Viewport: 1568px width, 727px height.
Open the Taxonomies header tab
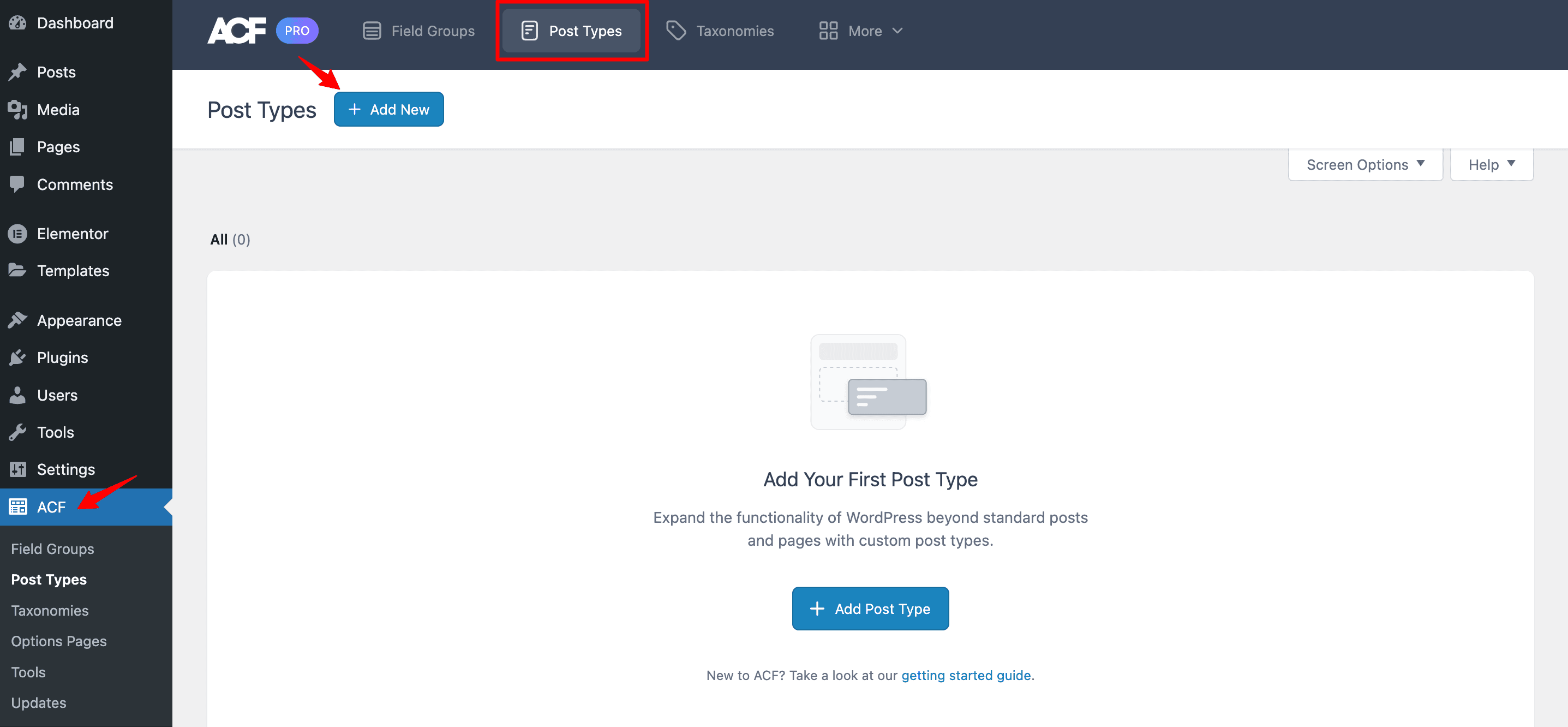click(720, 31)
